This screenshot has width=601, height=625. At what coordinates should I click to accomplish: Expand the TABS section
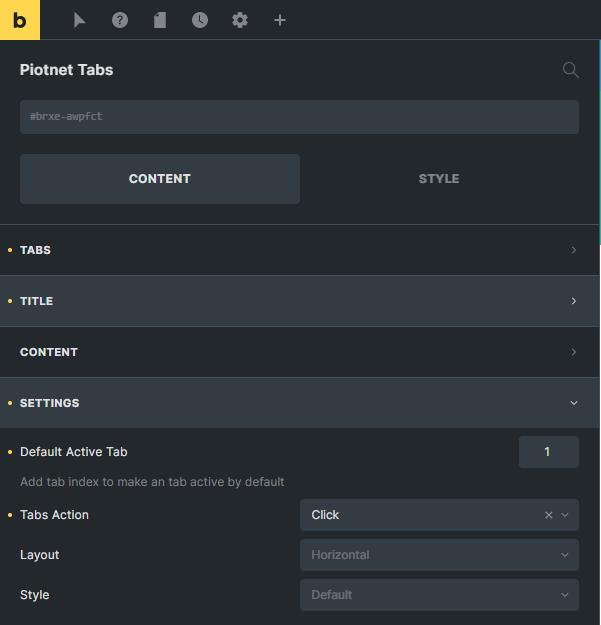coord(300,250)
